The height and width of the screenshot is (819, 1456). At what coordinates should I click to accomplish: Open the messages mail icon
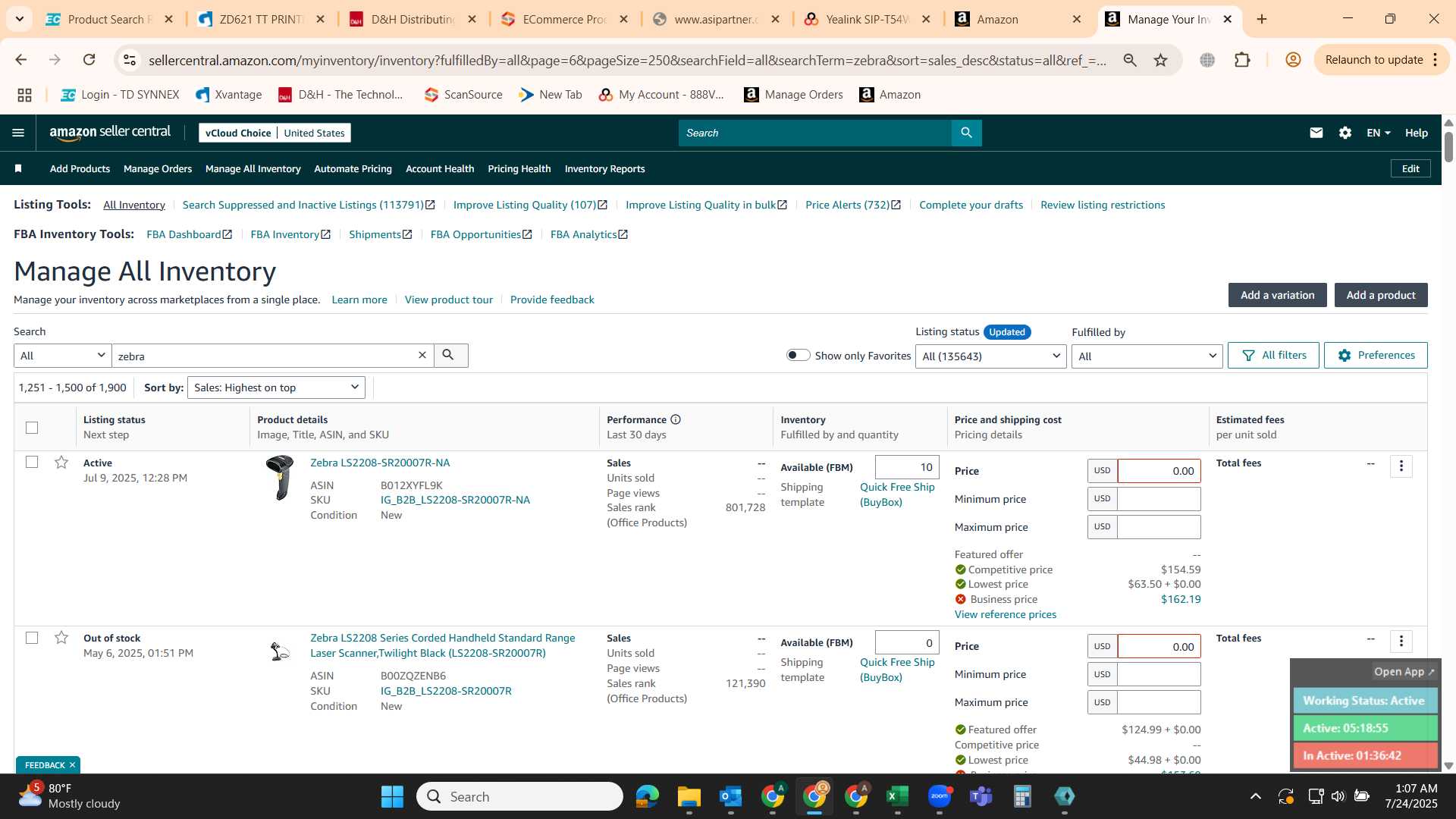click(1316, 133)
